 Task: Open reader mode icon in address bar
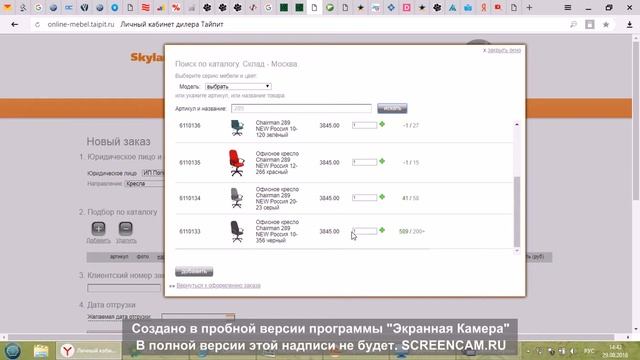click(590, 24)
